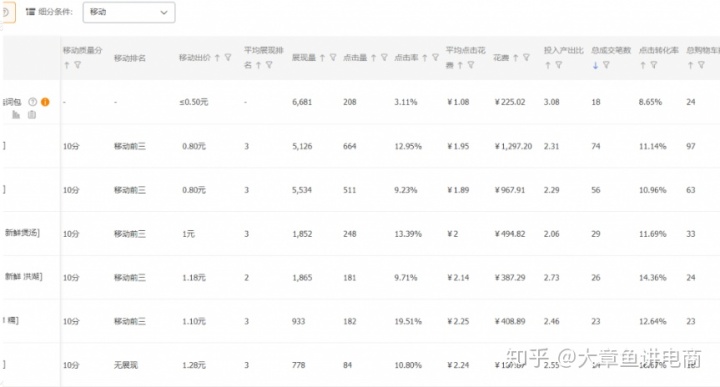Open help question mark beside 词包
Image resolution: width=720 pixels, height=387 pixels.
(33, 102)
